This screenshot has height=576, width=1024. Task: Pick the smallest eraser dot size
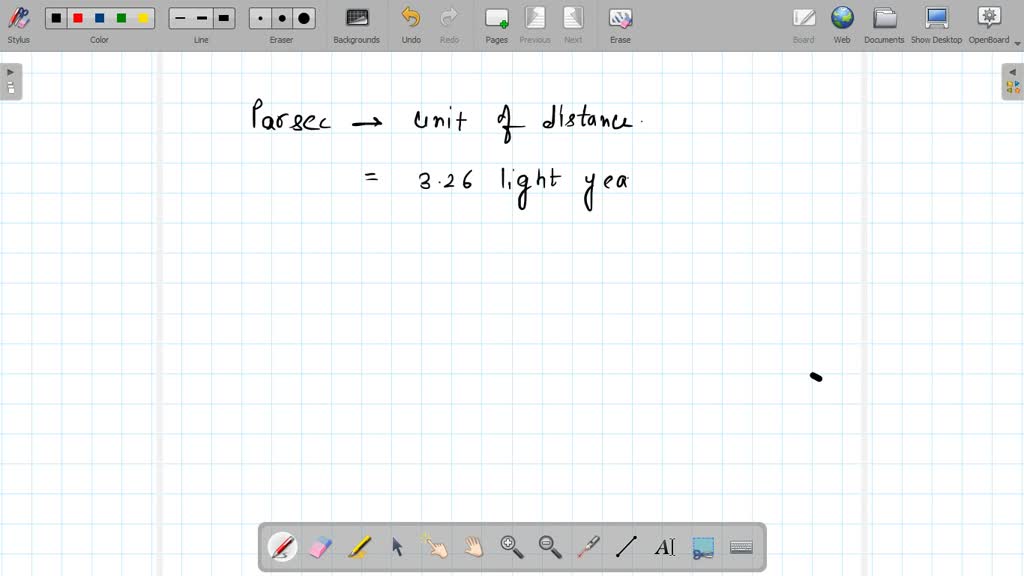pyautogui.click(x=259, y=17)
